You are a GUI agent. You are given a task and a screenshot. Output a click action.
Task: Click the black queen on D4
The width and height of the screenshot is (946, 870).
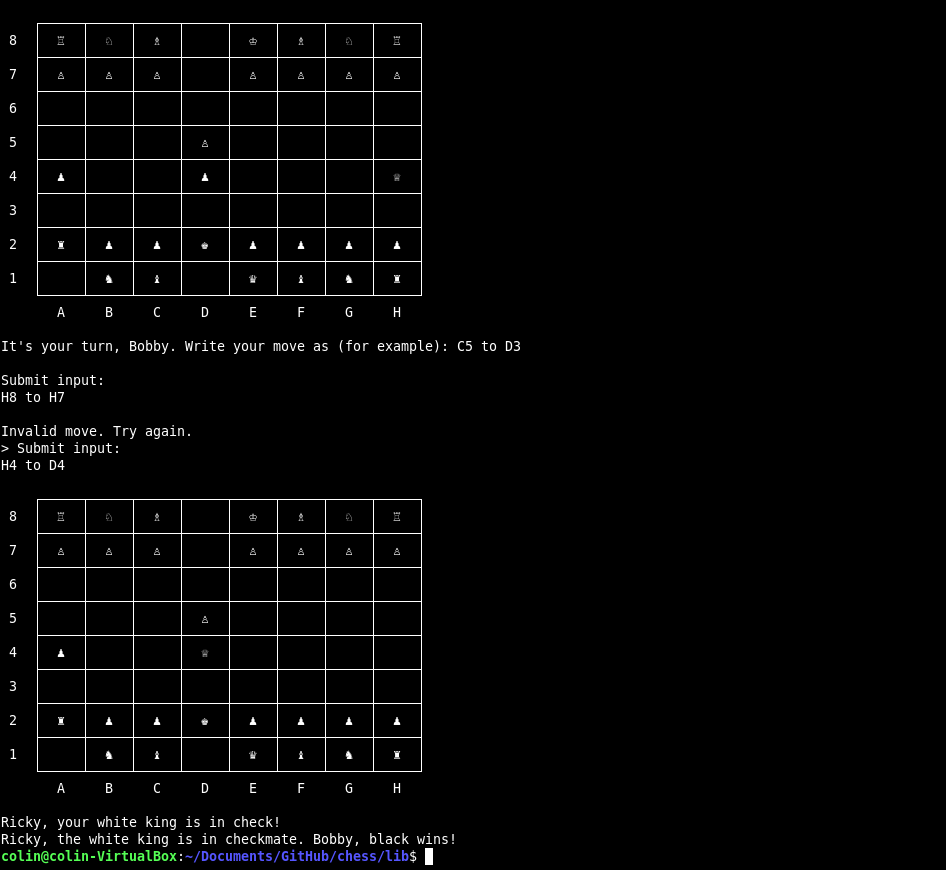click(x=205, y=652)
